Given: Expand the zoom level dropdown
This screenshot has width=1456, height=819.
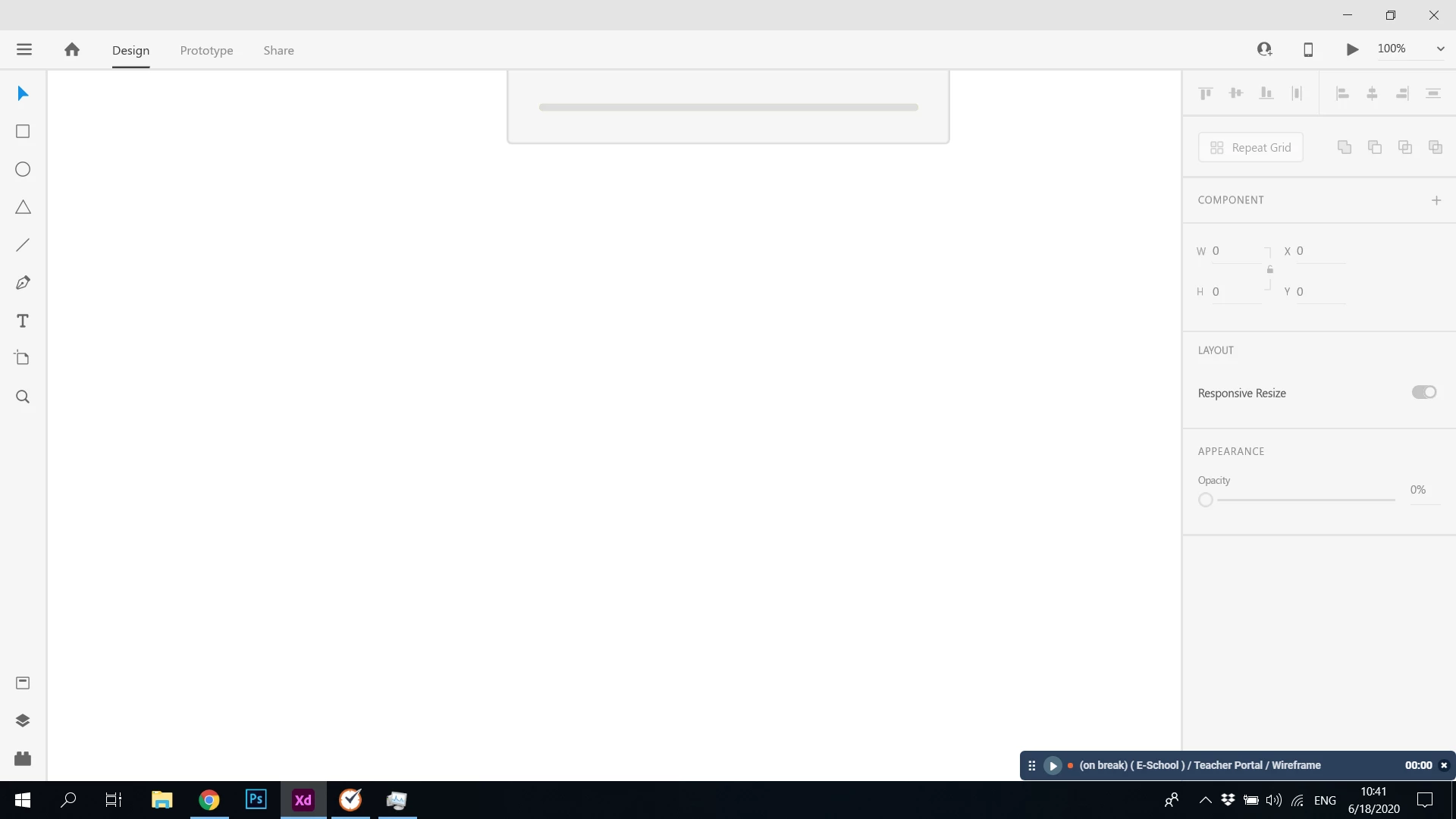Looking at the screenshot, I should coord(1440,49).
